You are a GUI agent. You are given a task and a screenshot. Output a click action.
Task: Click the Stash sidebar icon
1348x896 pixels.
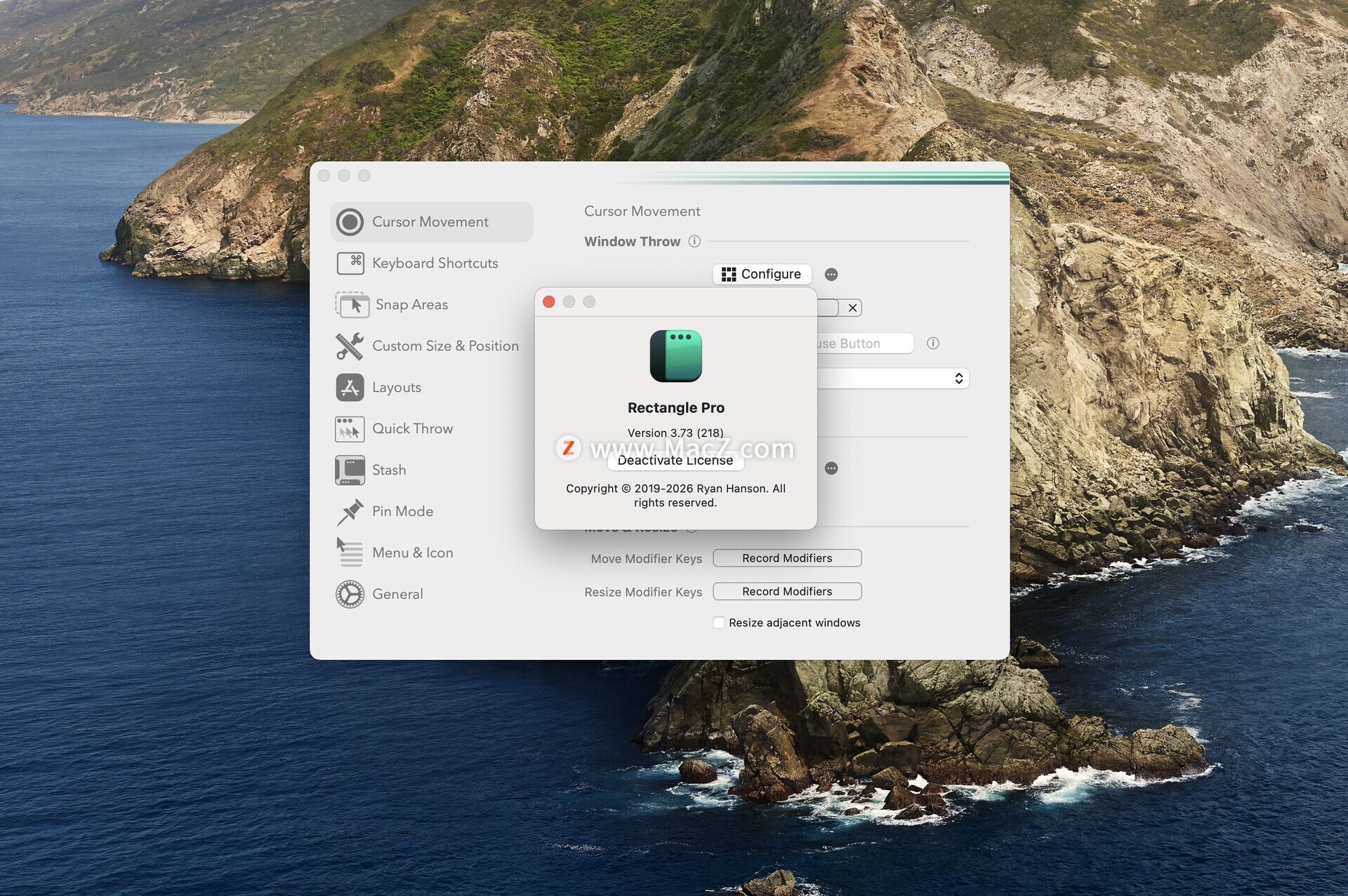[x=350, y=470]
